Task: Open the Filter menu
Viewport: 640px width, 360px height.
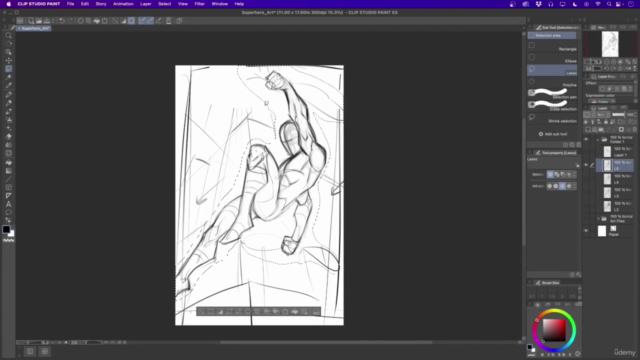Action: pyautogui.click(x=200, y=4)
